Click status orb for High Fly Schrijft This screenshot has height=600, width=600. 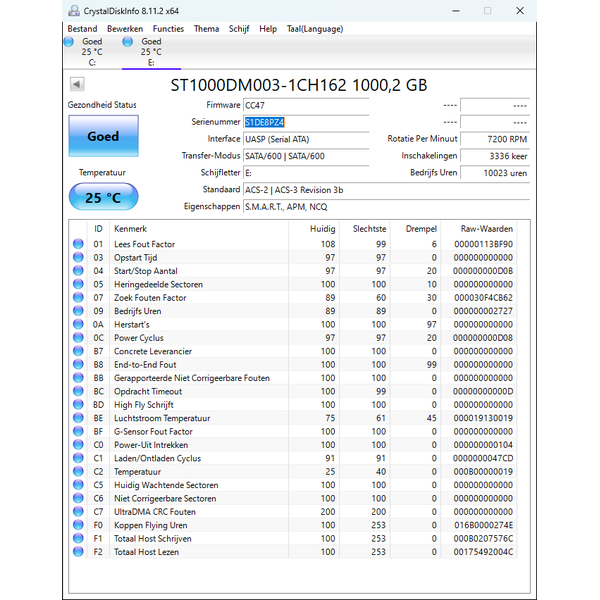(x=78, y=404)
